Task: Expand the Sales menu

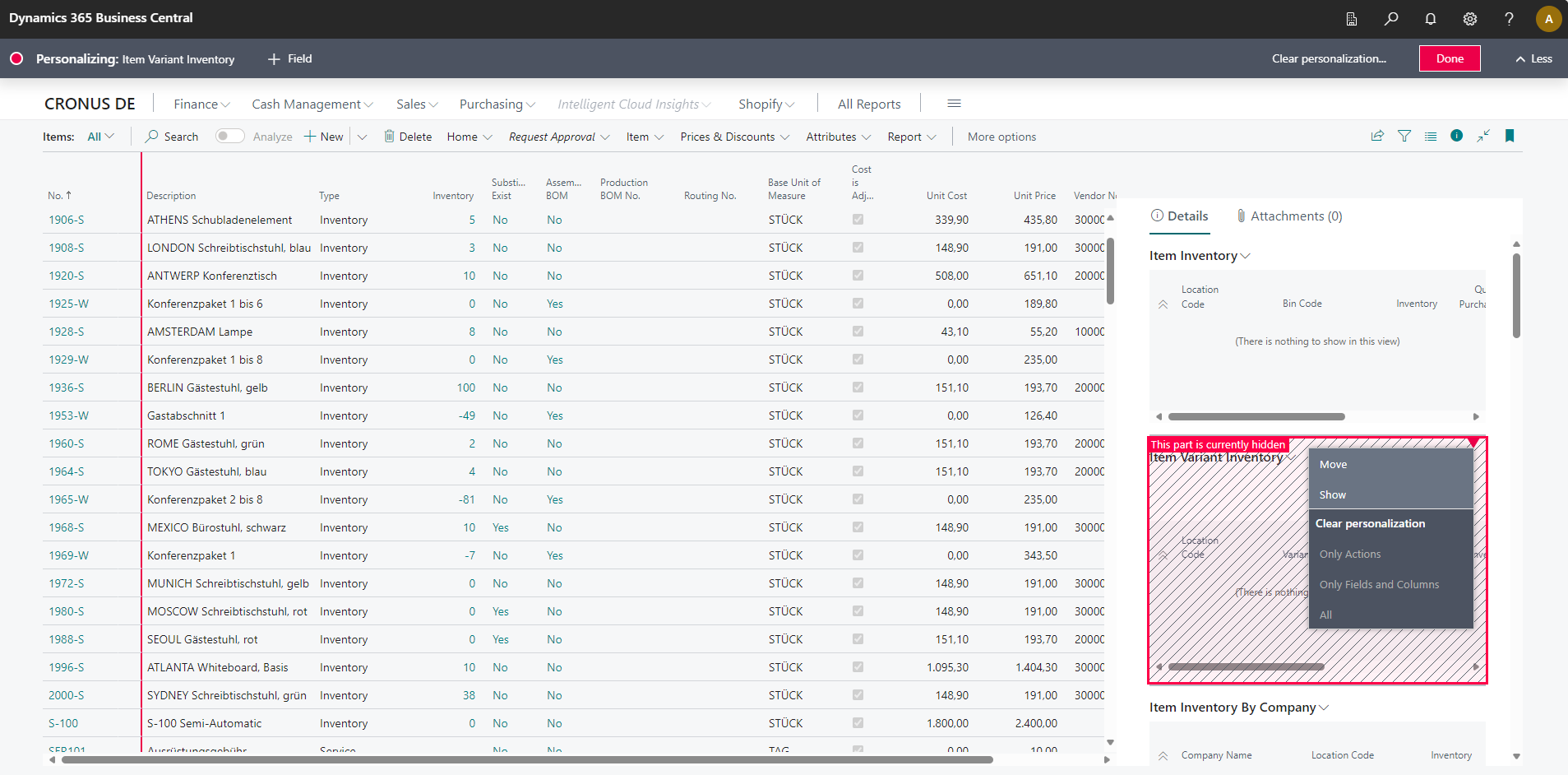Action: pyautogui.click(x=417, y=104)
